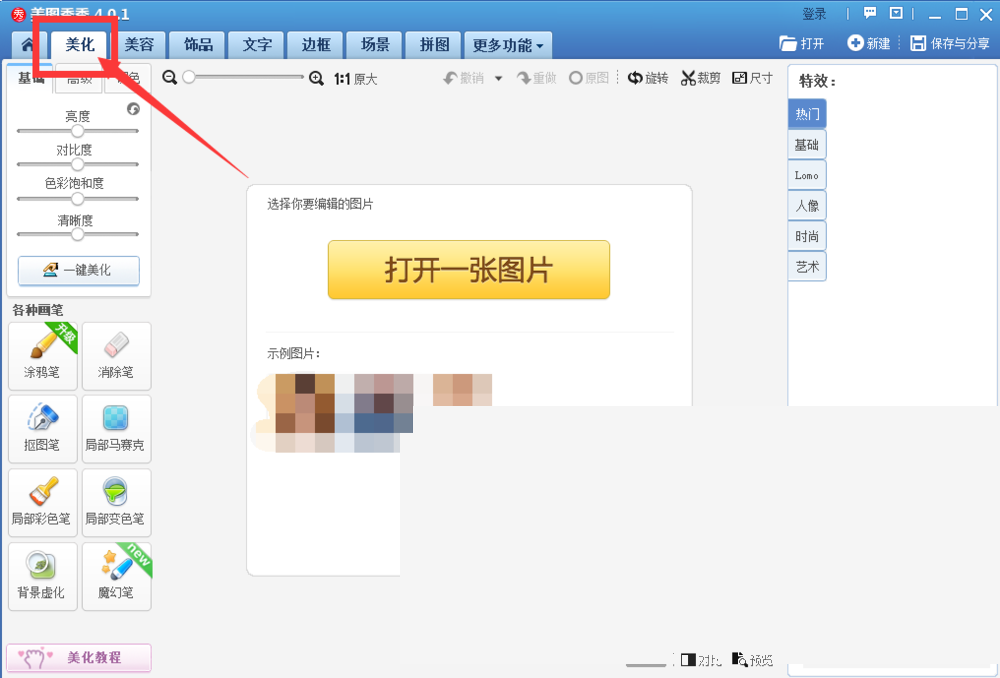Image resolution: width=1000 pixels, height=678 pixels.
Task: Open the 预览 preview
Action: click(753, 660)
